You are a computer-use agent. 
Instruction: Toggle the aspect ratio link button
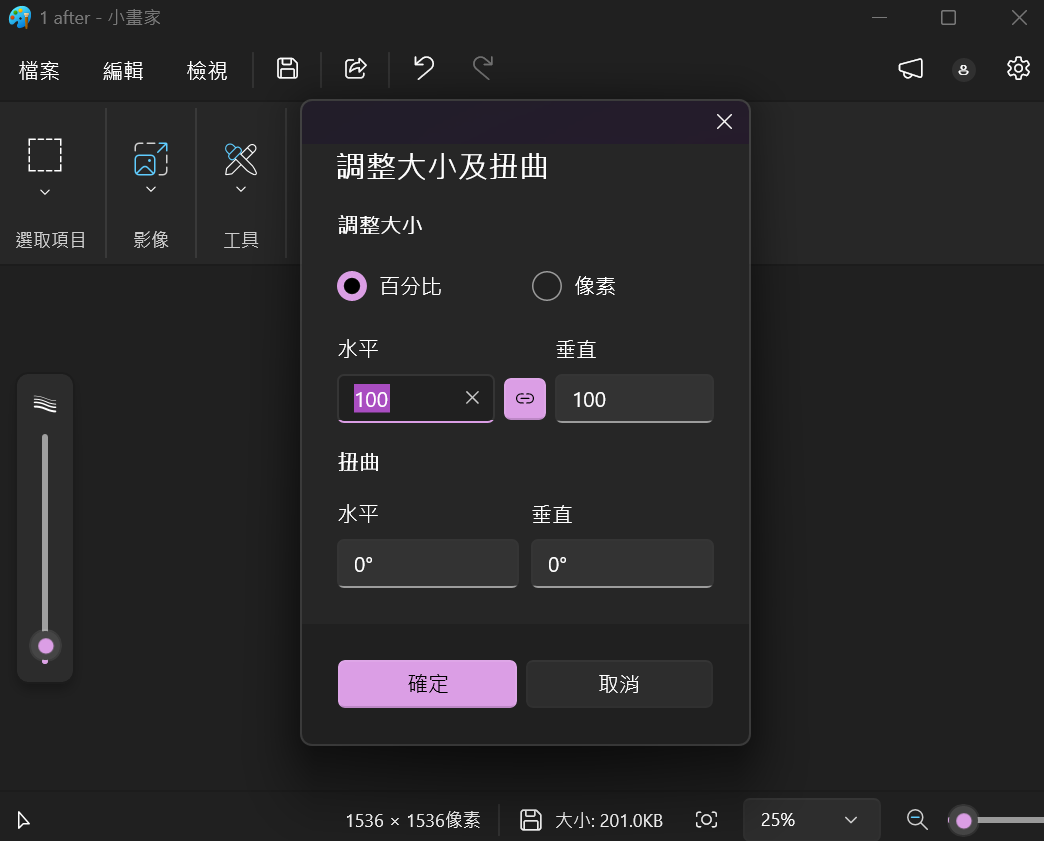tap(525, 399)
